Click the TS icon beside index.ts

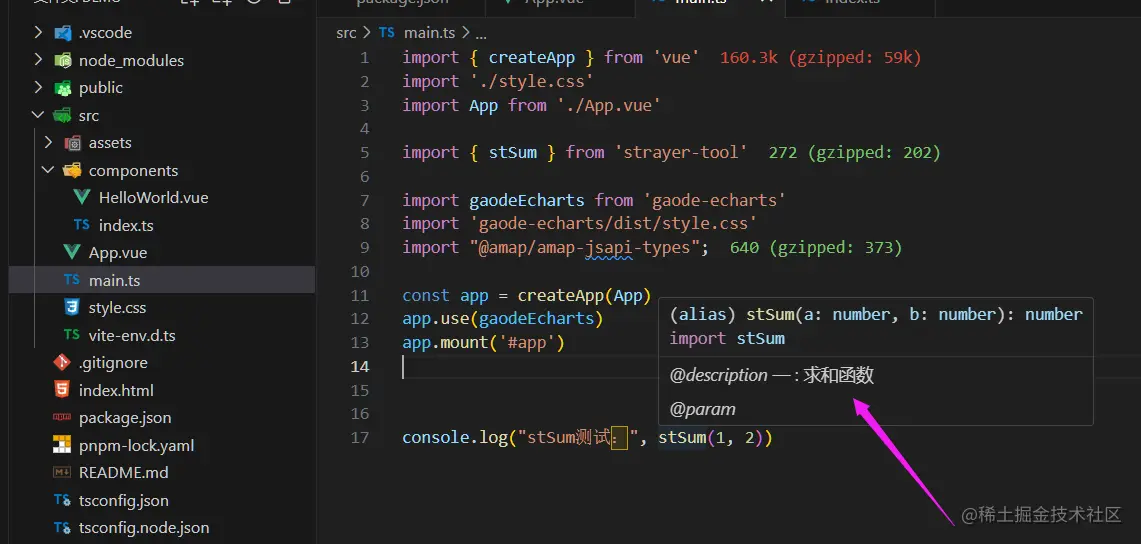click(82, 225)
